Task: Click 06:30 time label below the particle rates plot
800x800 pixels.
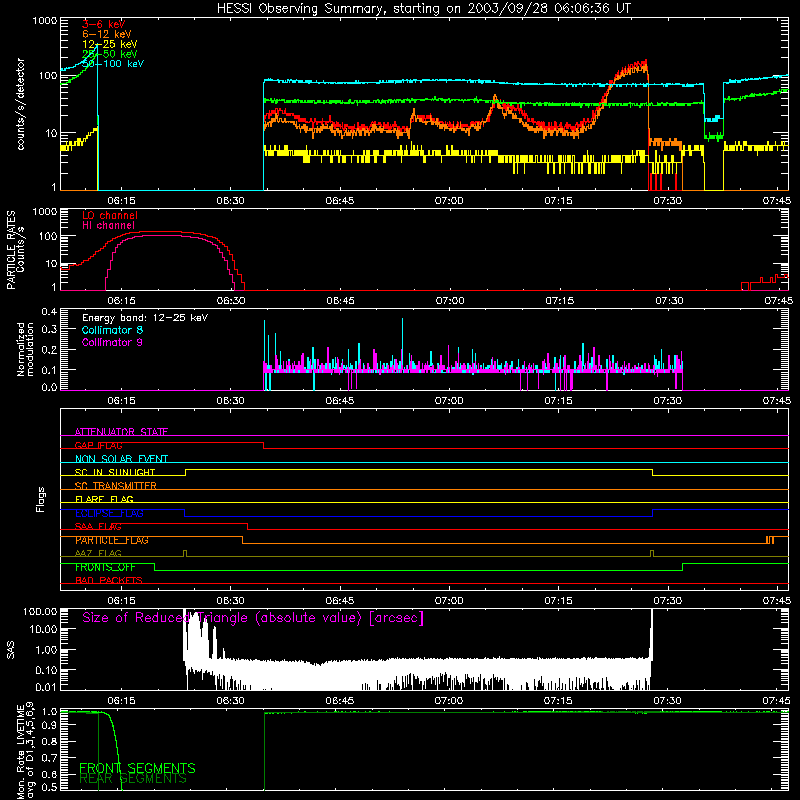Action: 231,301
